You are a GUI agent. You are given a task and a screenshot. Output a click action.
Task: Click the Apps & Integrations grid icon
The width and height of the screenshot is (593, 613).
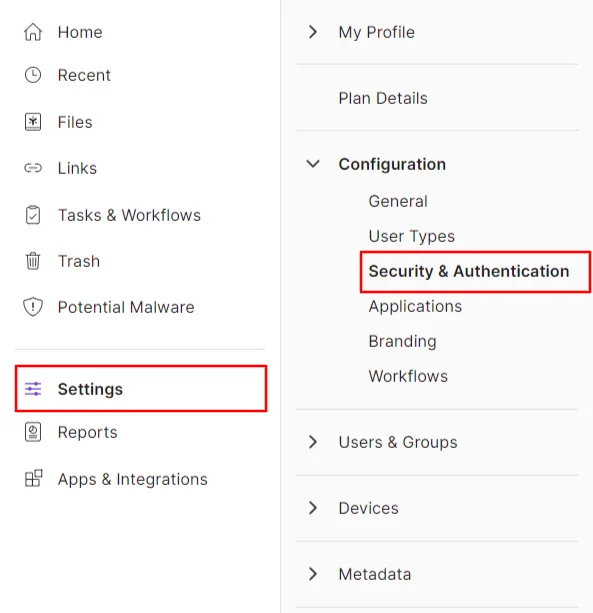pos(34,478)
